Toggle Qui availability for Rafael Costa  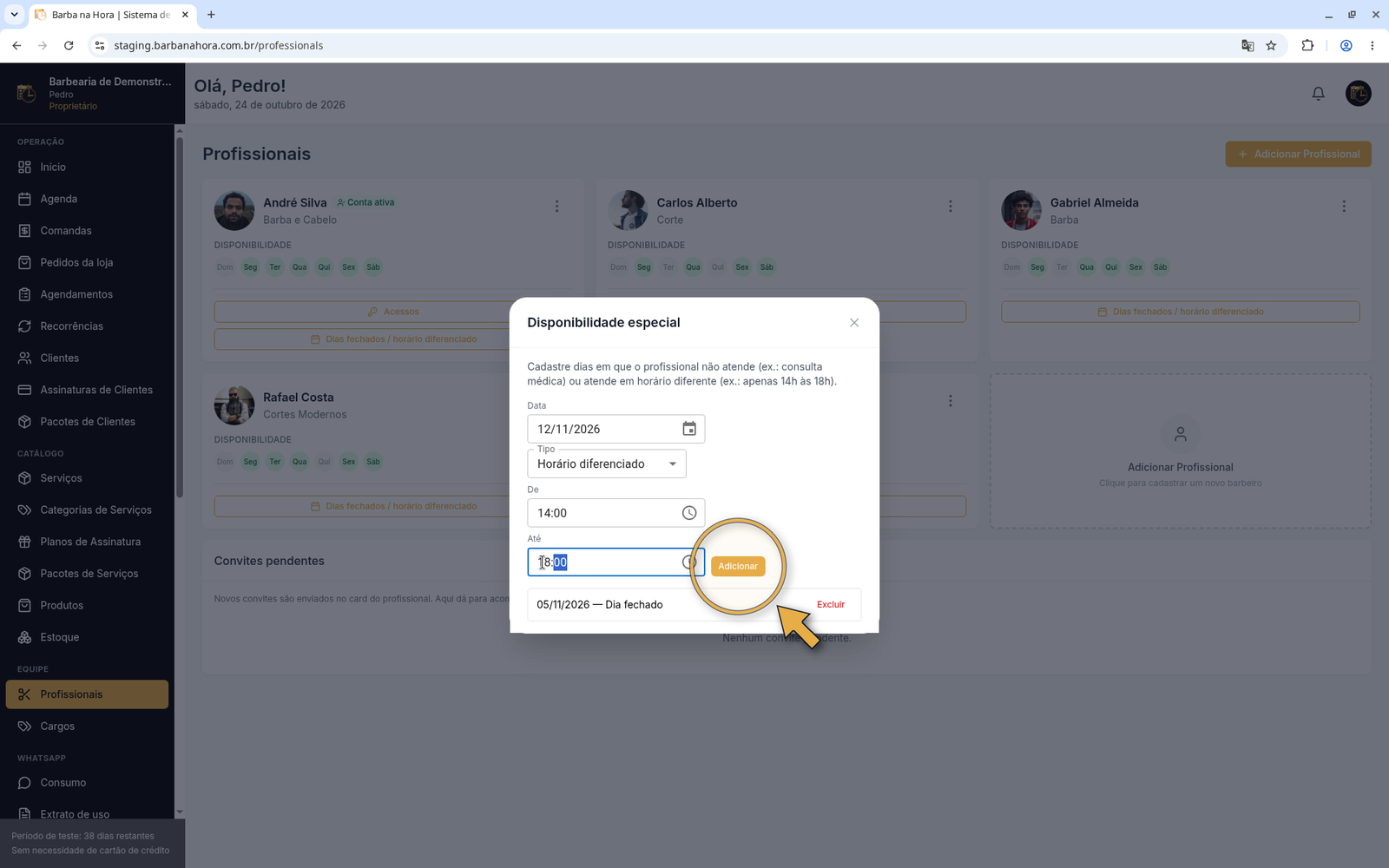click(x=324, y=462)
